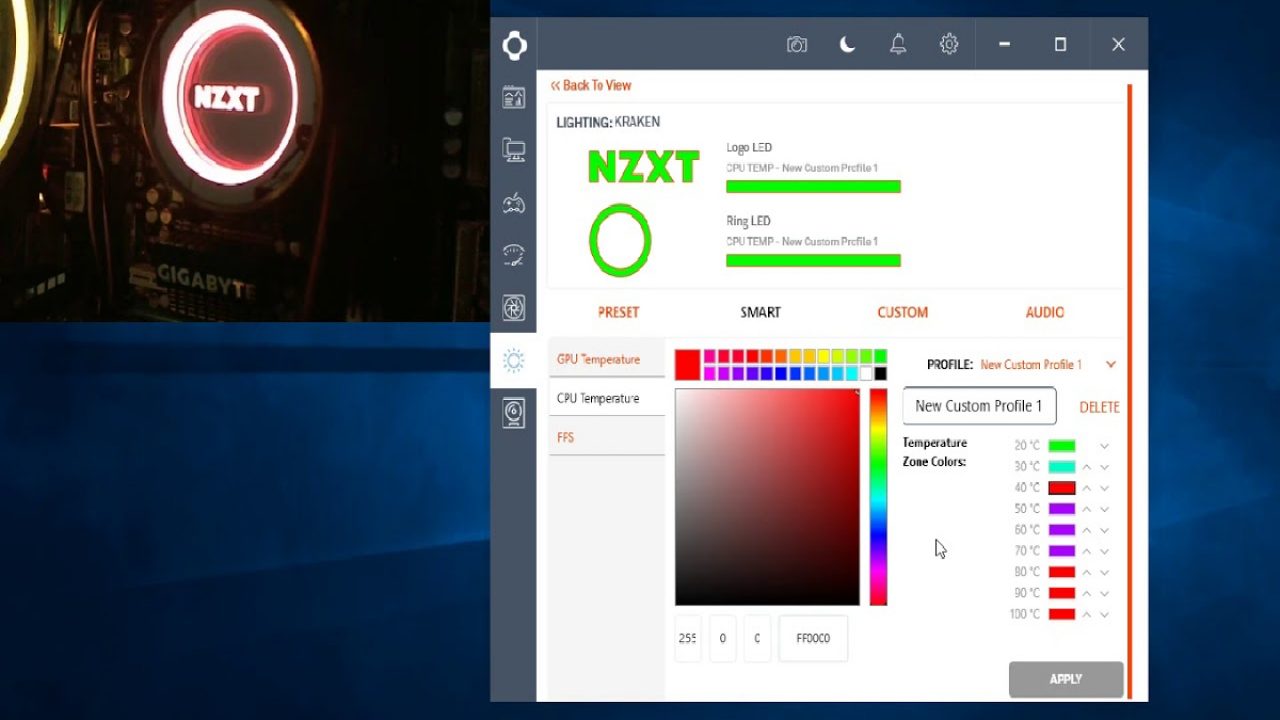1280x720 pixels.
Task: Click the up arrow for 80 °C zone
Action: 1087,572
